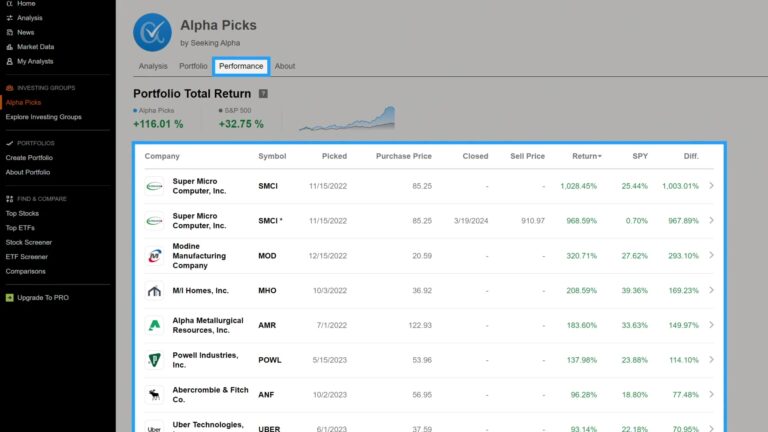Expand the SMCI * row chevron
768x432 pixels.
(711, 220)
